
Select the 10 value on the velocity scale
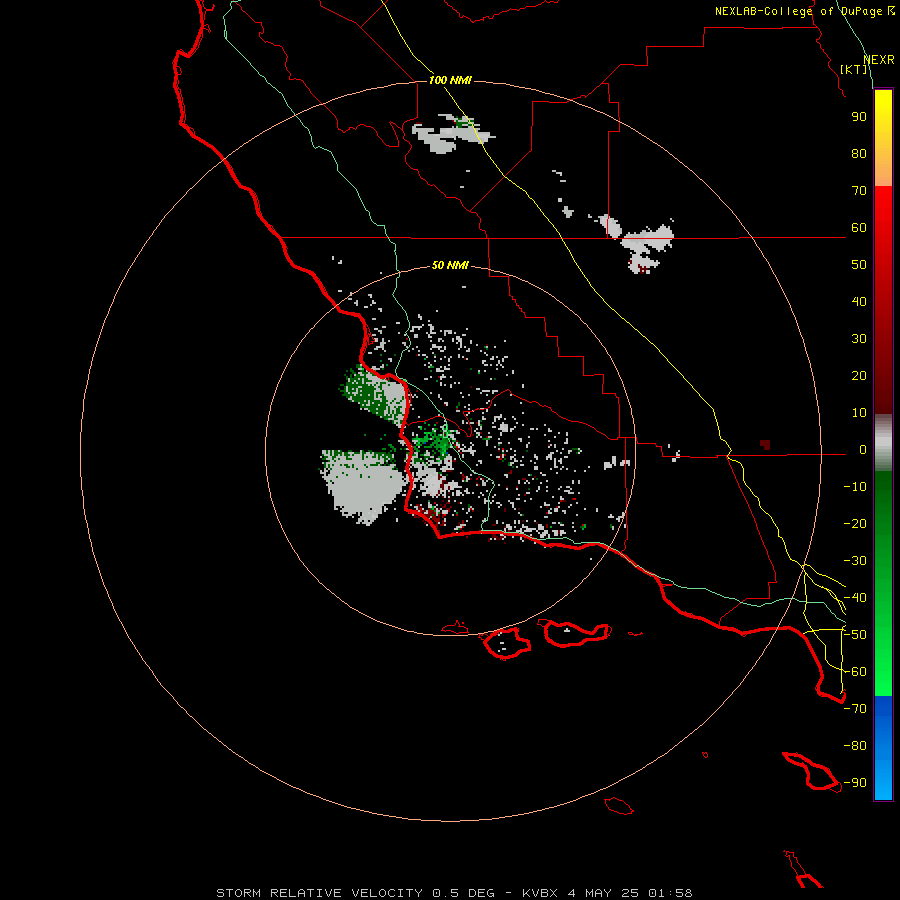(x=859, y=413)
